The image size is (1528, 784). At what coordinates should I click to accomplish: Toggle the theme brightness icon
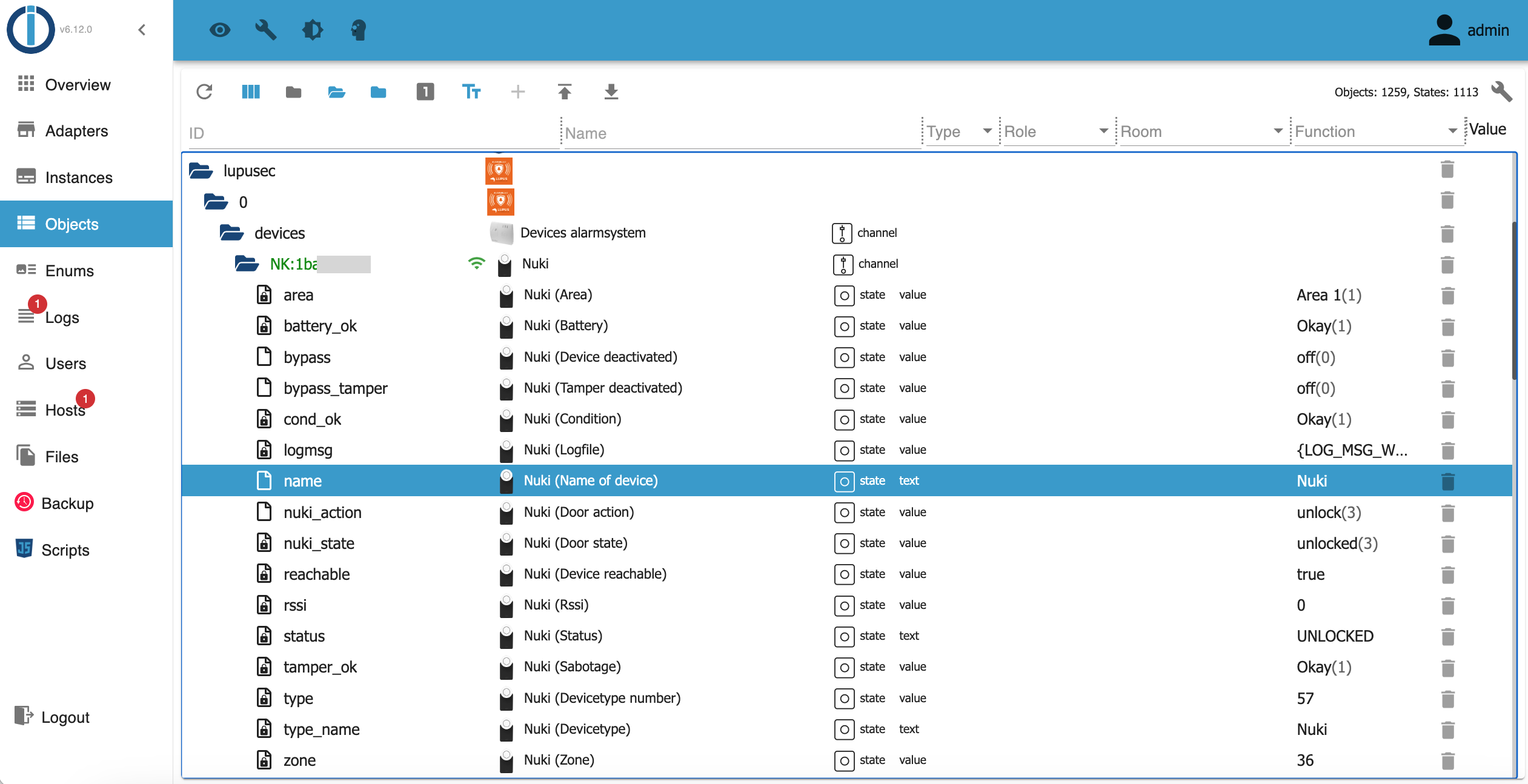[x=313, y=30]
